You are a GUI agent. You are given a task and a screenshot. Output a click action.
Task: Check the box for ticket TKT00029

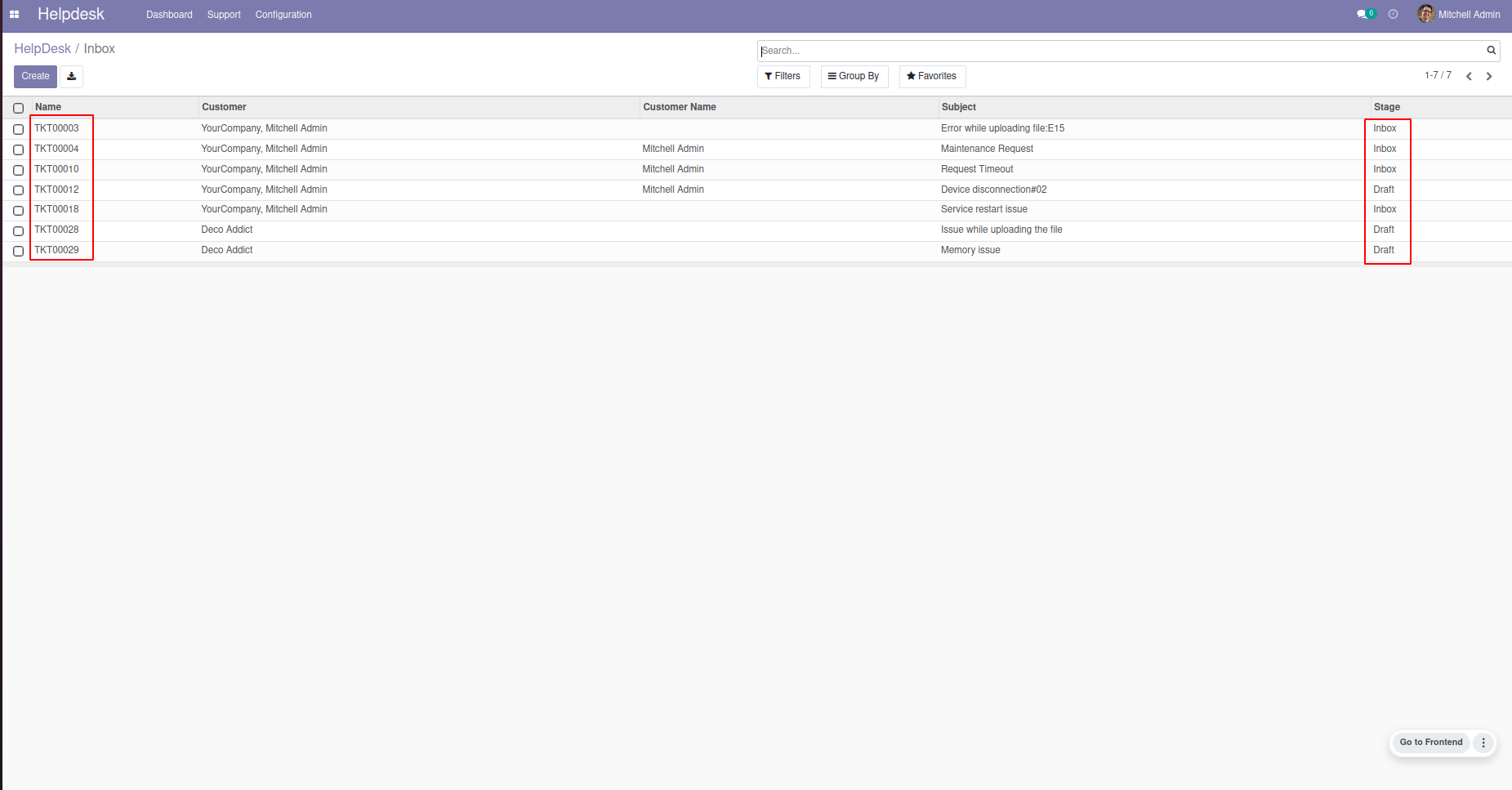(18, 251)
